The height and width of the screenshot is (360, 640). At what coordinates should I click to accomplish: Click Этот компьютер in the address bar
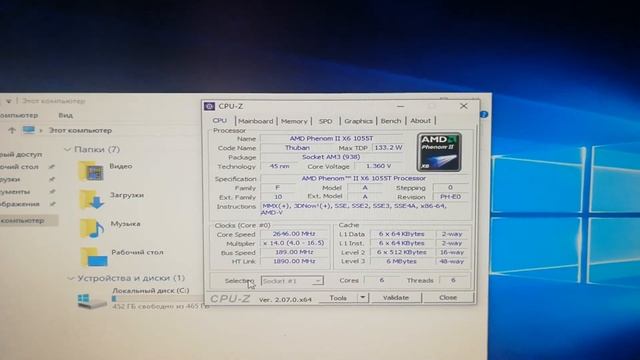pyautogui.click(x=80, y=131)
